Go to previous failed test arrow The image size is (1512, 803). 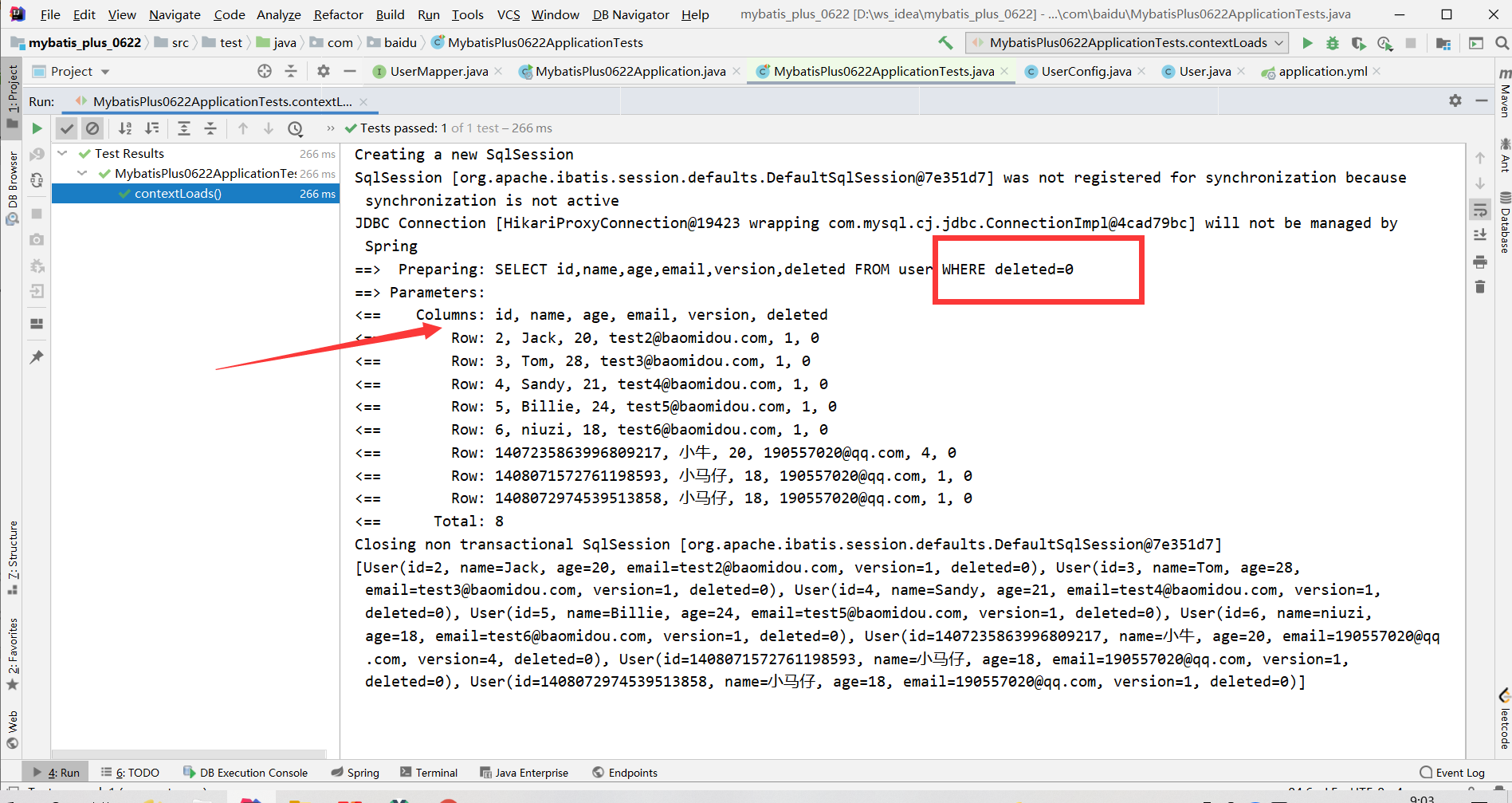tap(243, 128)
